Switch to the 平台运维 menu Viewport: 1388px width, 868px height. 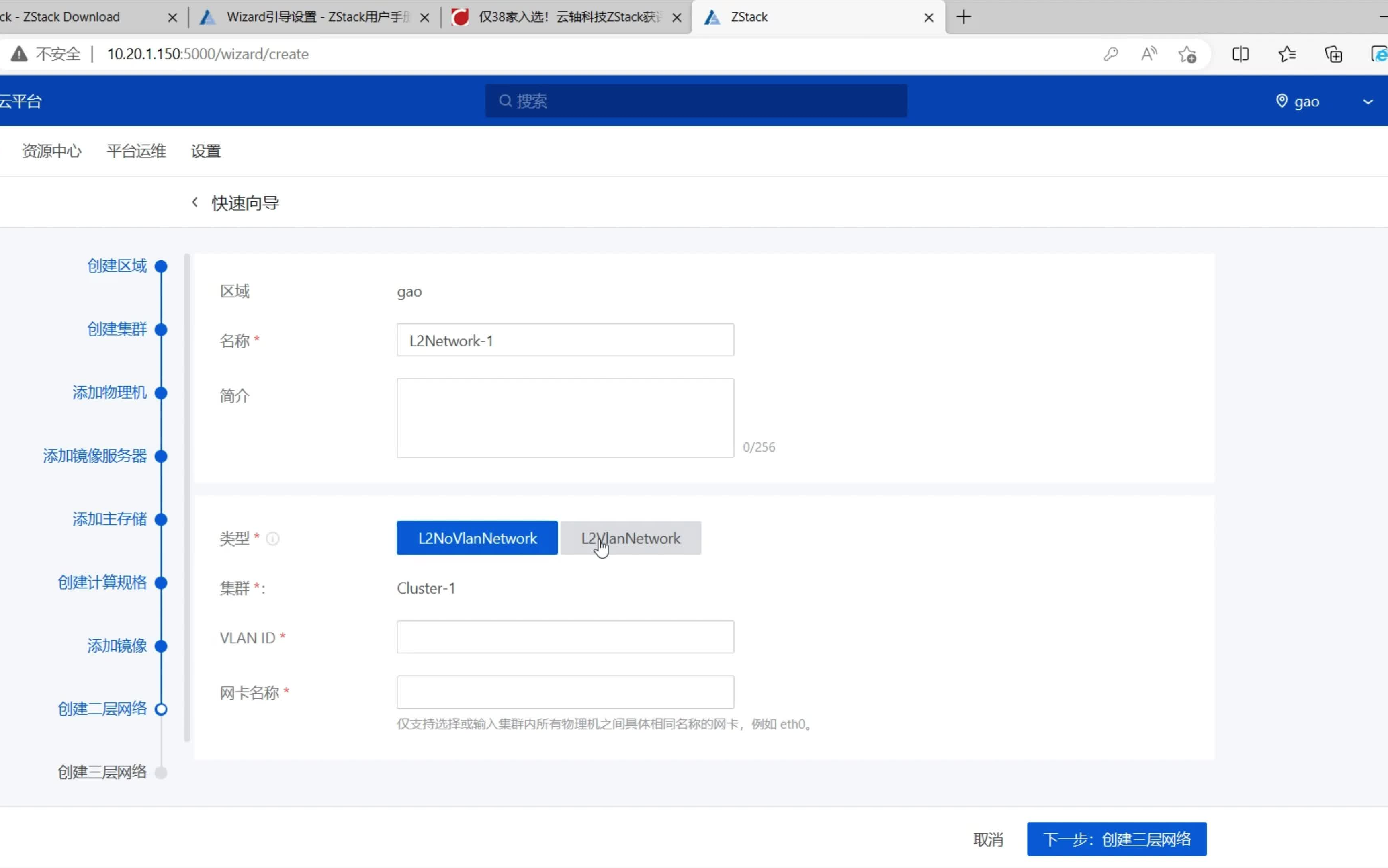(135, 150)
